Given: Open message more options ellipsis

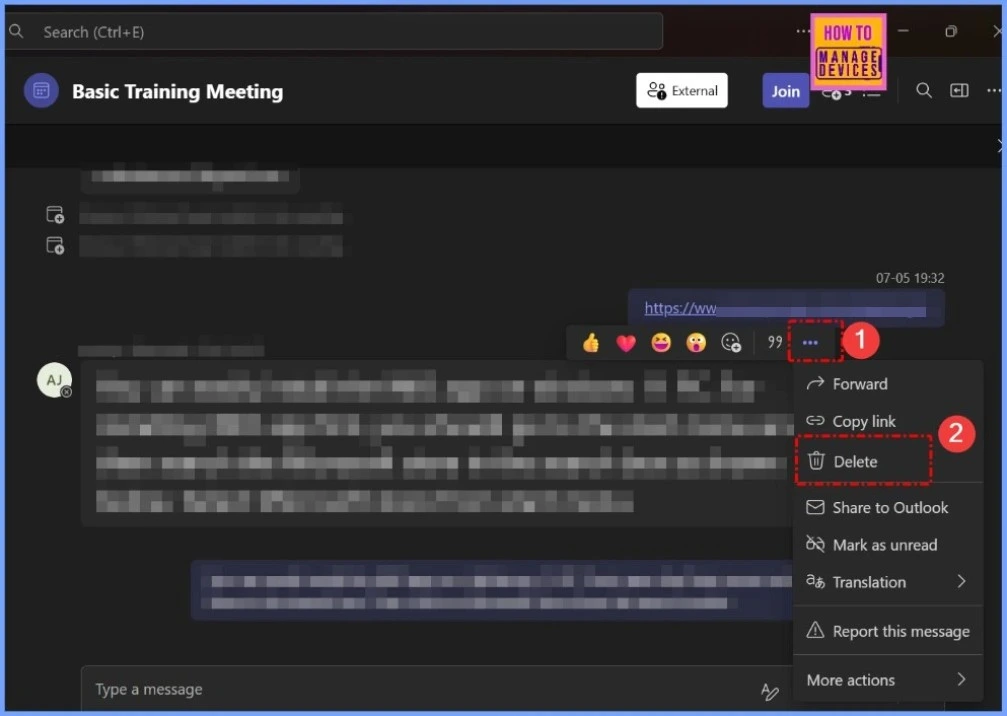Looking at the screenshot, I should pyautogui.click(x=810, y=343).
